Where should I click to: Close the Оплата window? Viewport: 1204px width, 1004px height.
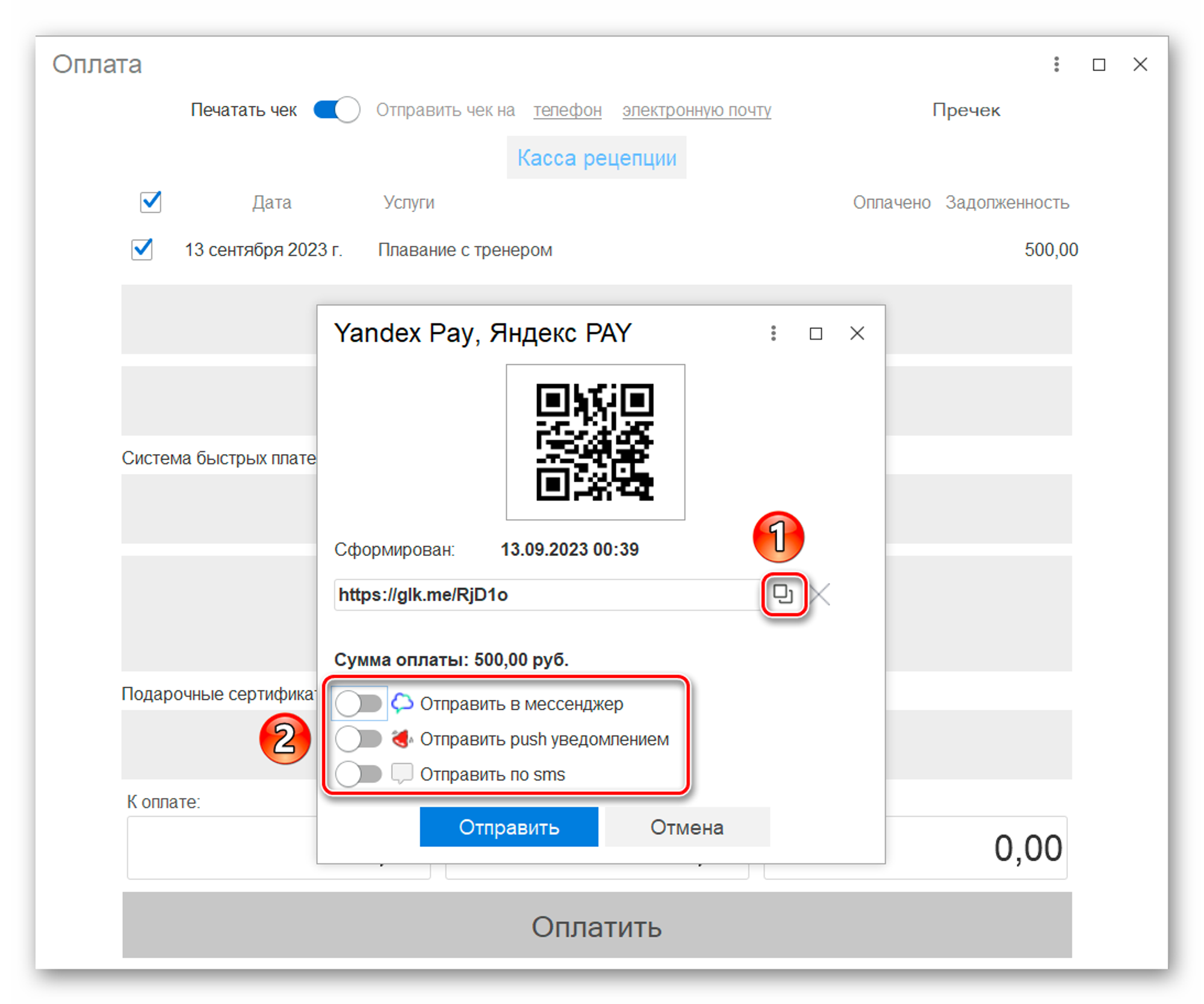(x=1140, y=64)
